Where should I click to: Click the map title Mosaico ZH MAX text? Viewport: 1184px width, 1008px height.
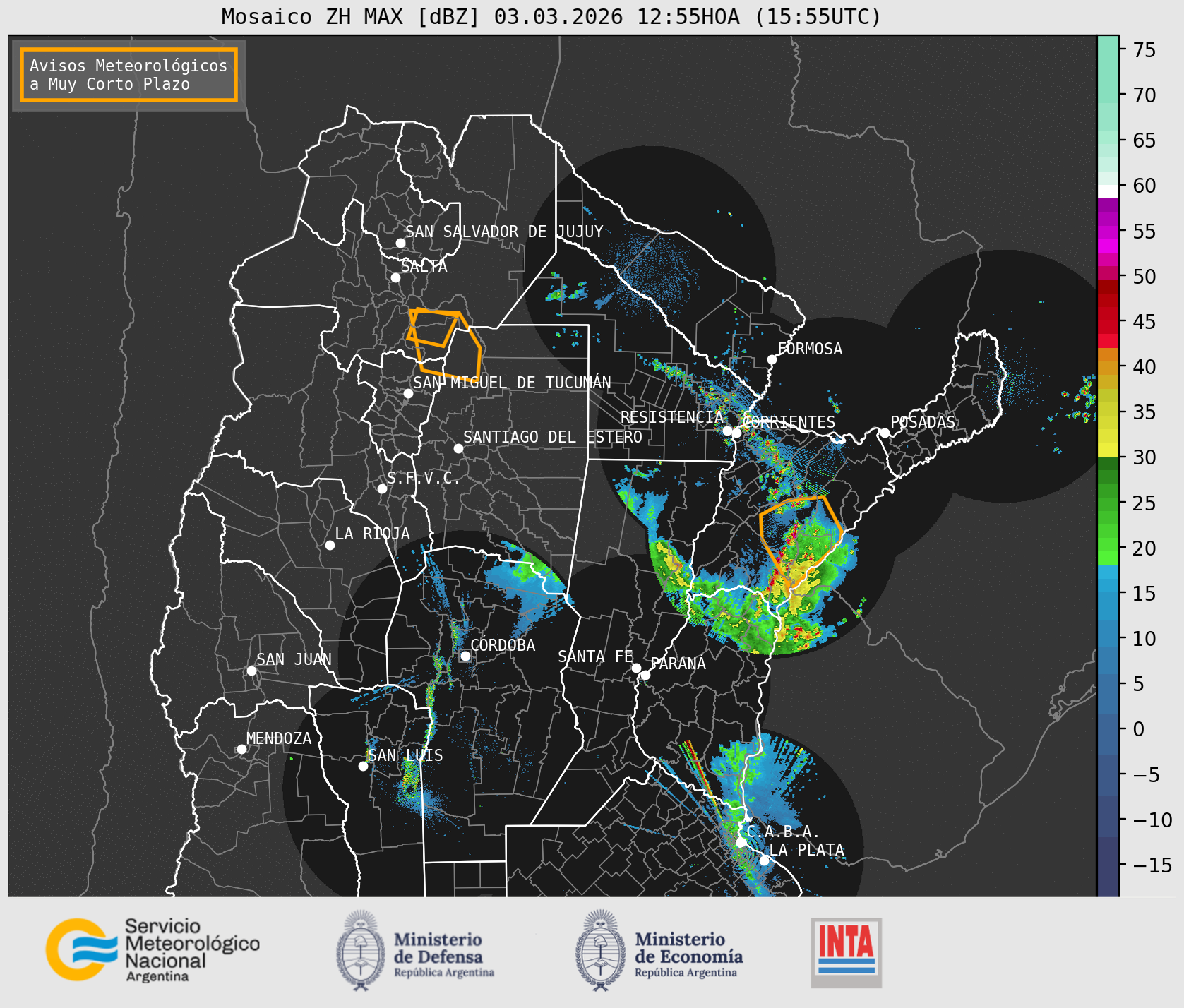[x=551, y=16]
